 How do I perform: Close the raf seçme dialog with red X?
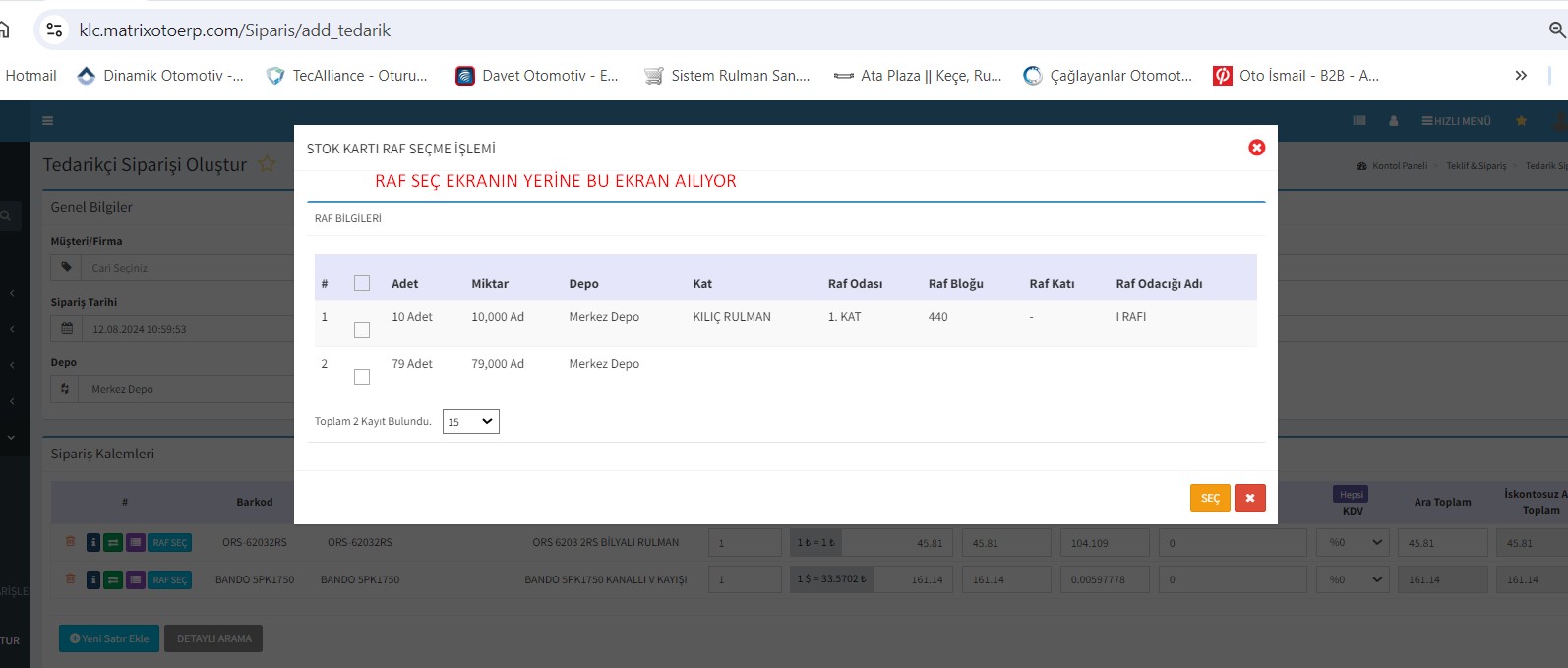[1256, 148]
